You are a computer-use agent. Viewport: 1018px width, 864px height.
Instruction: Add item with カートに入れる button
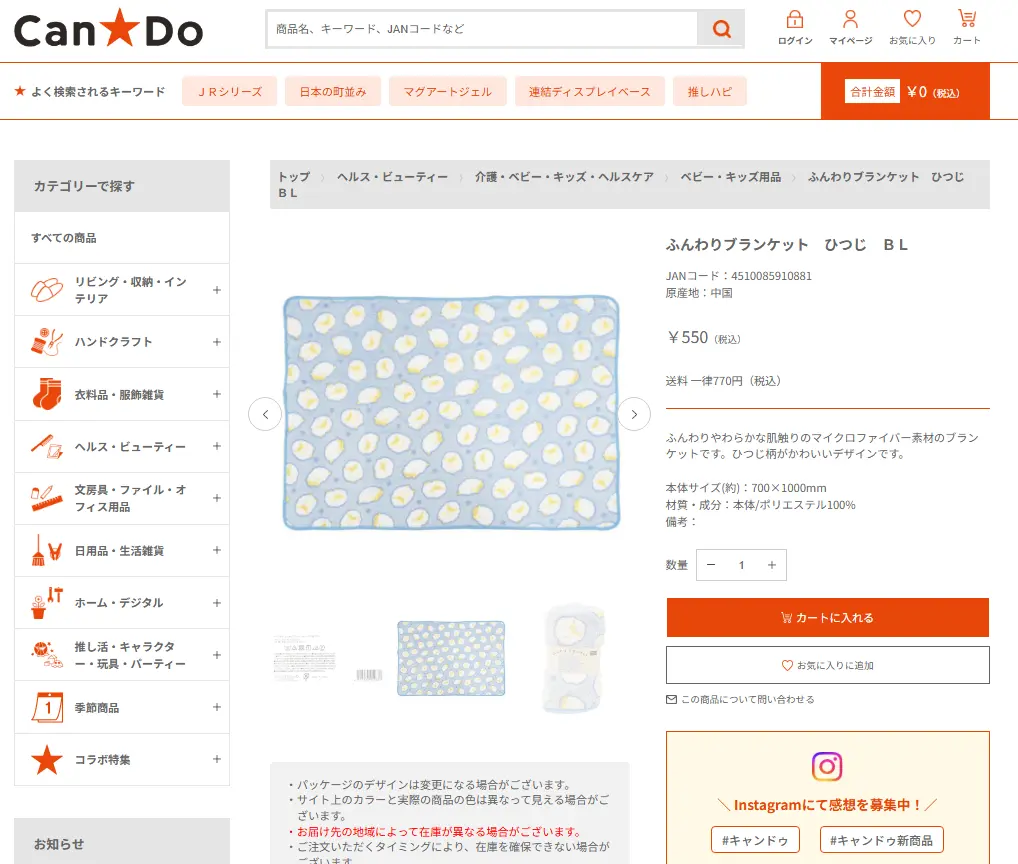827,618
